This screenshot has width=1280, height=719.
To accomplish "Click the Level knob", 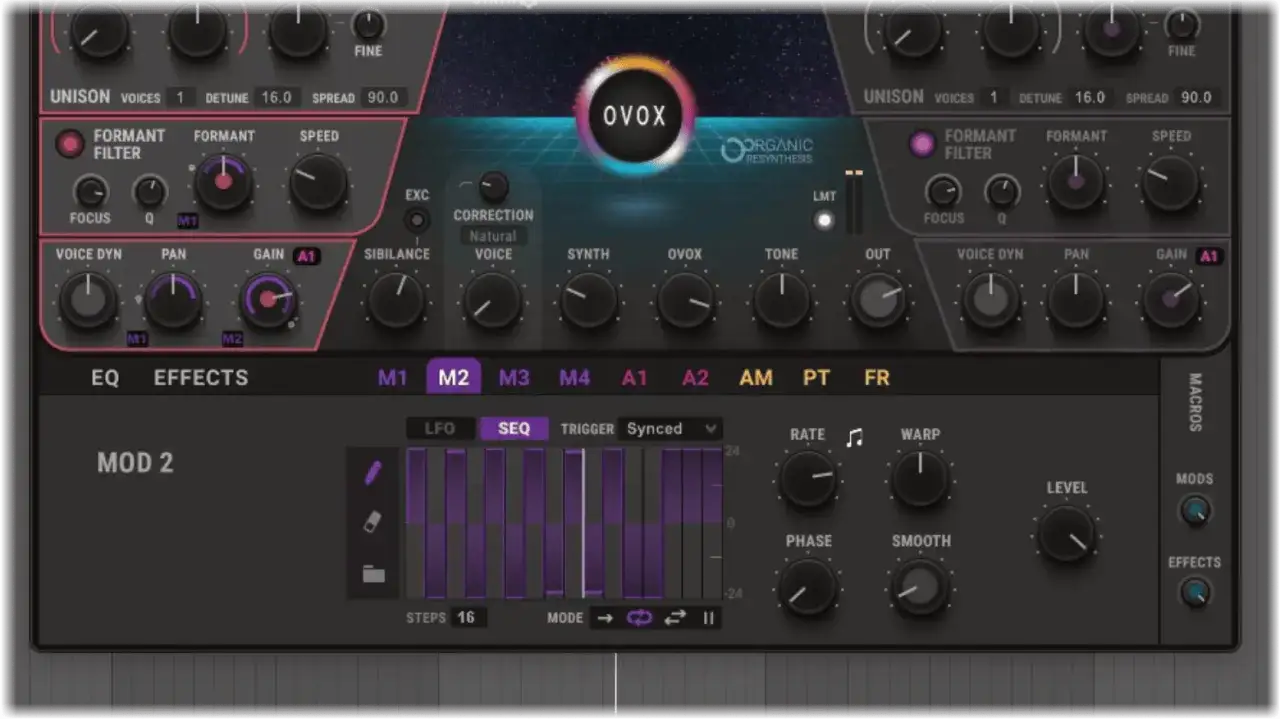I will point(1066,534).
